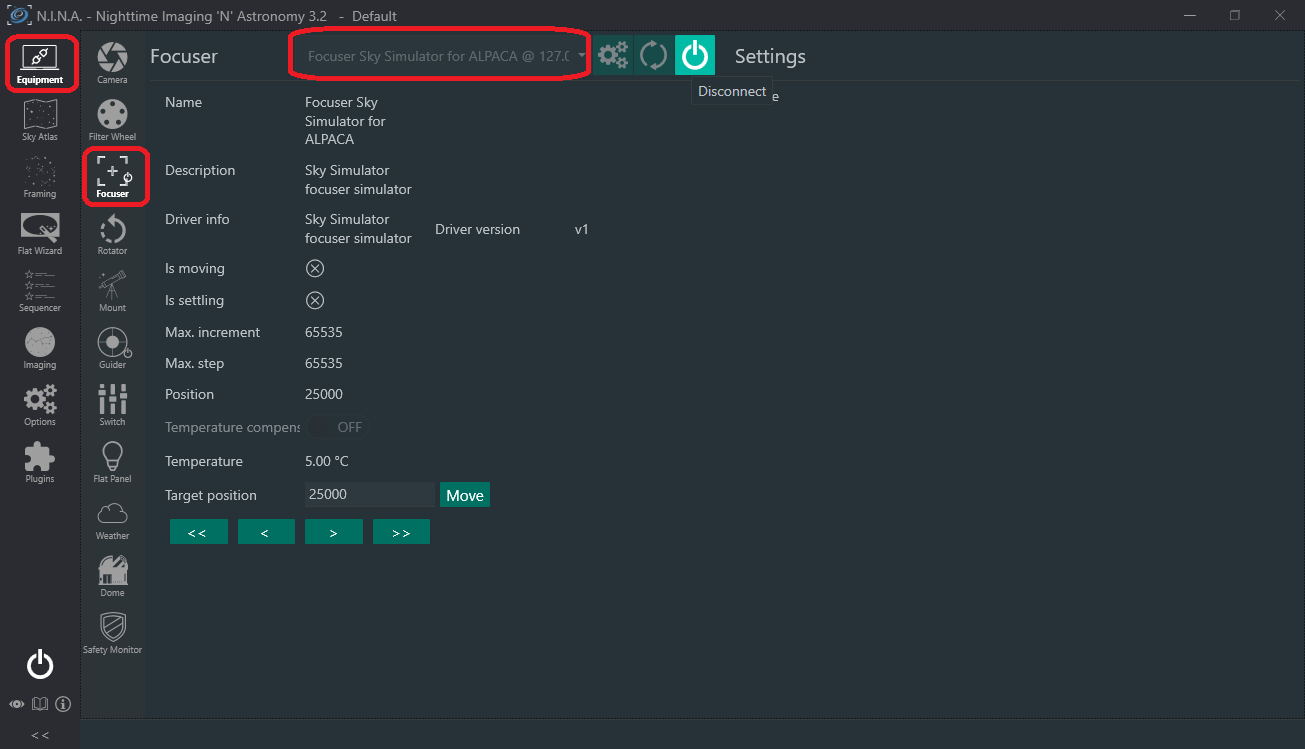The image size is (1305, 749).
Task: Open the focuser device selection dropdown
Action: 440,56
